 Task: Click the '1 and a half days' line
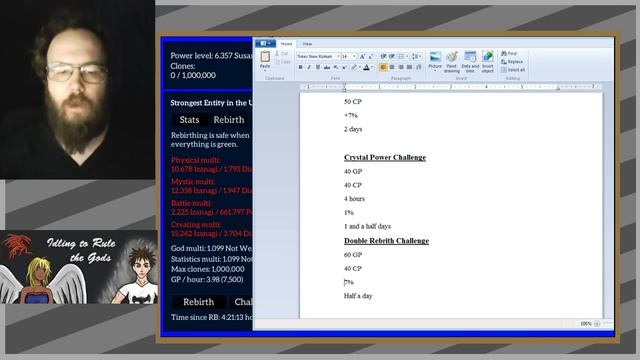367,226
